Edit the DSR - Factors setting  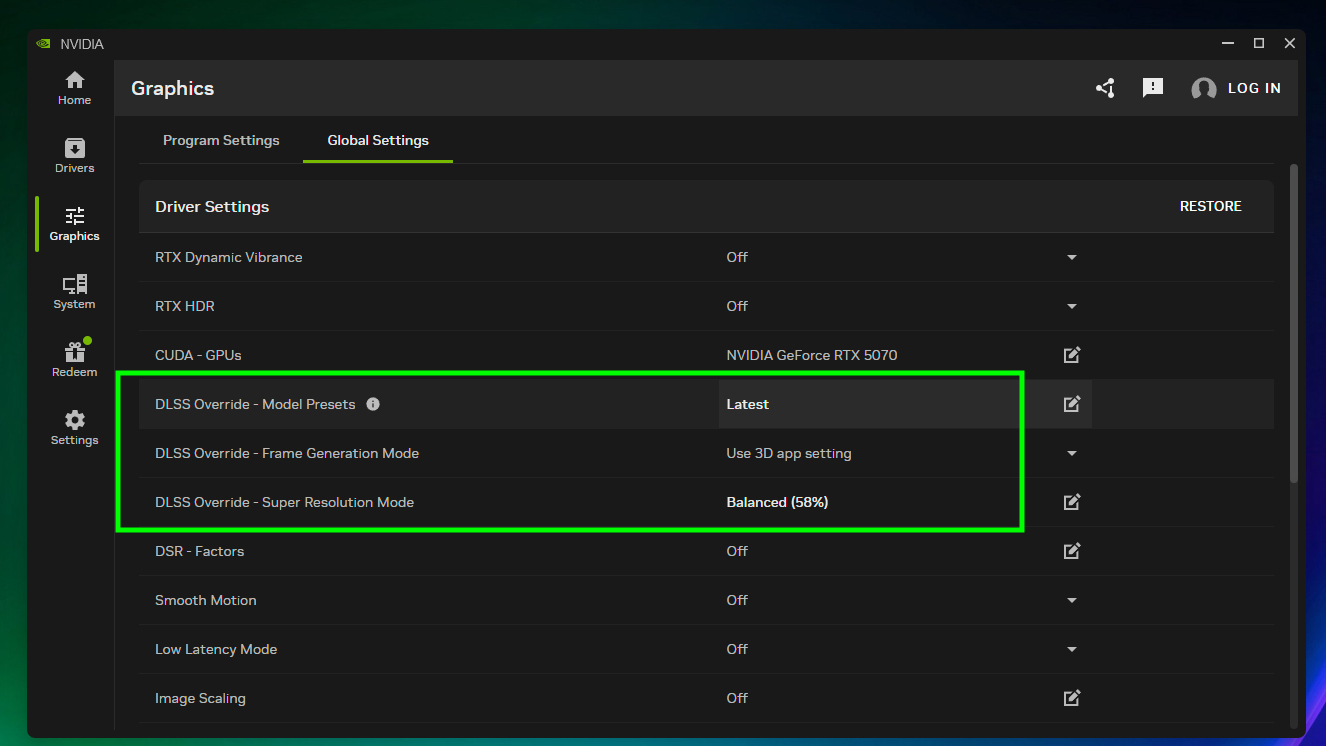pos(1071,551)
